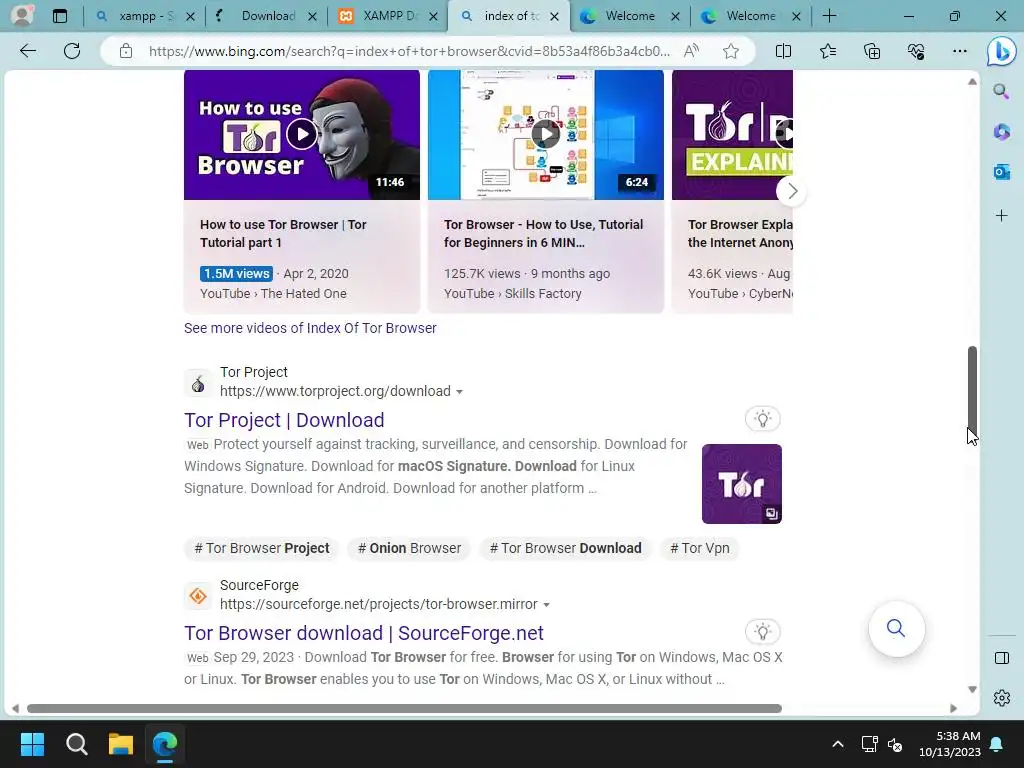Open Tor Explained video thumbnail

(732, 135)
